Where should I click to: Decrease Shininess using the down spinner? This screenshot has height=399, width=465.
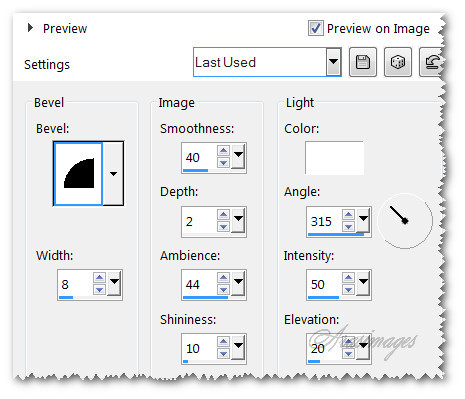pyautogui.click(x=223, y=353)
